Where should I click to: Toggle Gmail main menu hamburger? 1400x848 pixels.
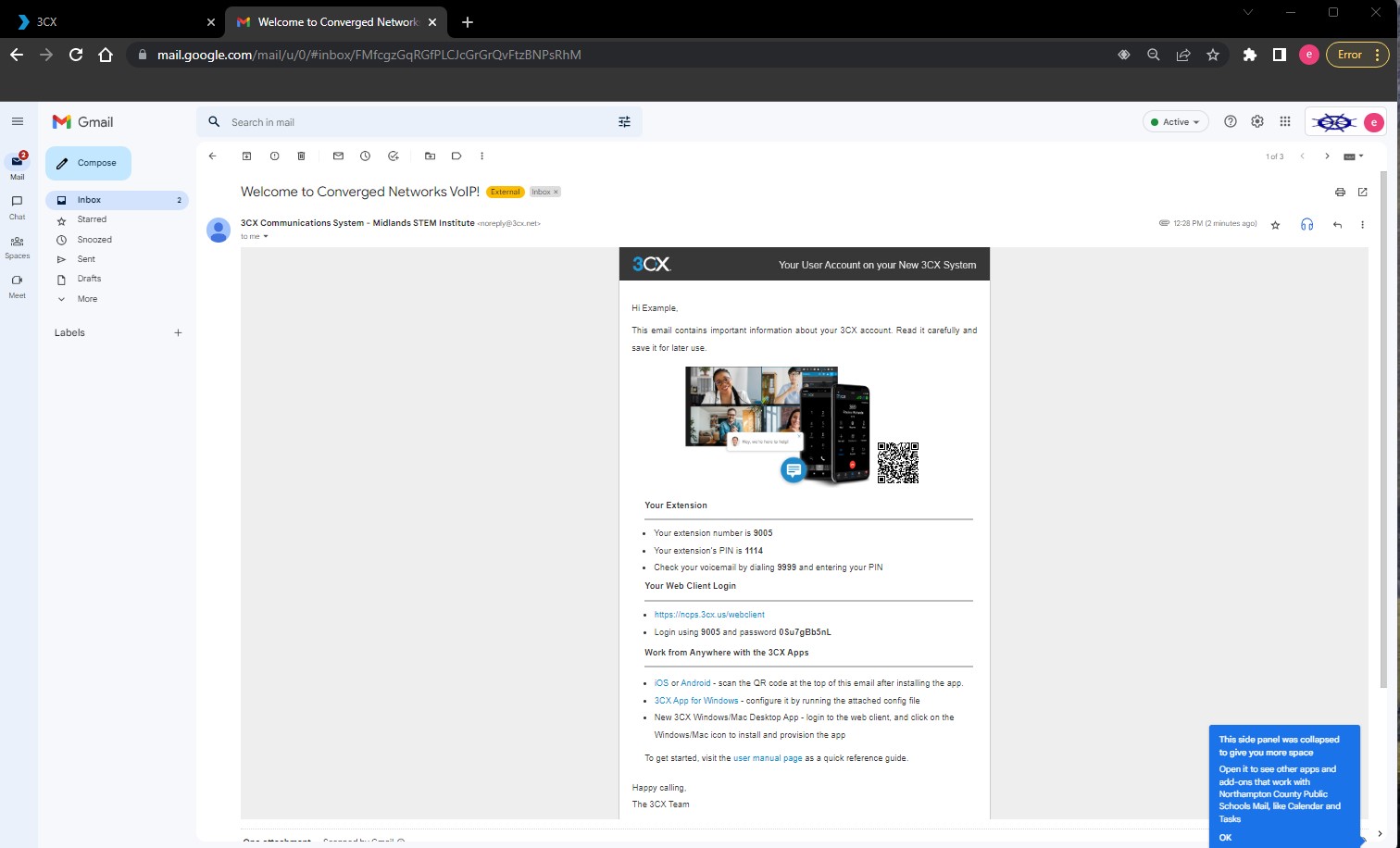(x=17, y=121)
